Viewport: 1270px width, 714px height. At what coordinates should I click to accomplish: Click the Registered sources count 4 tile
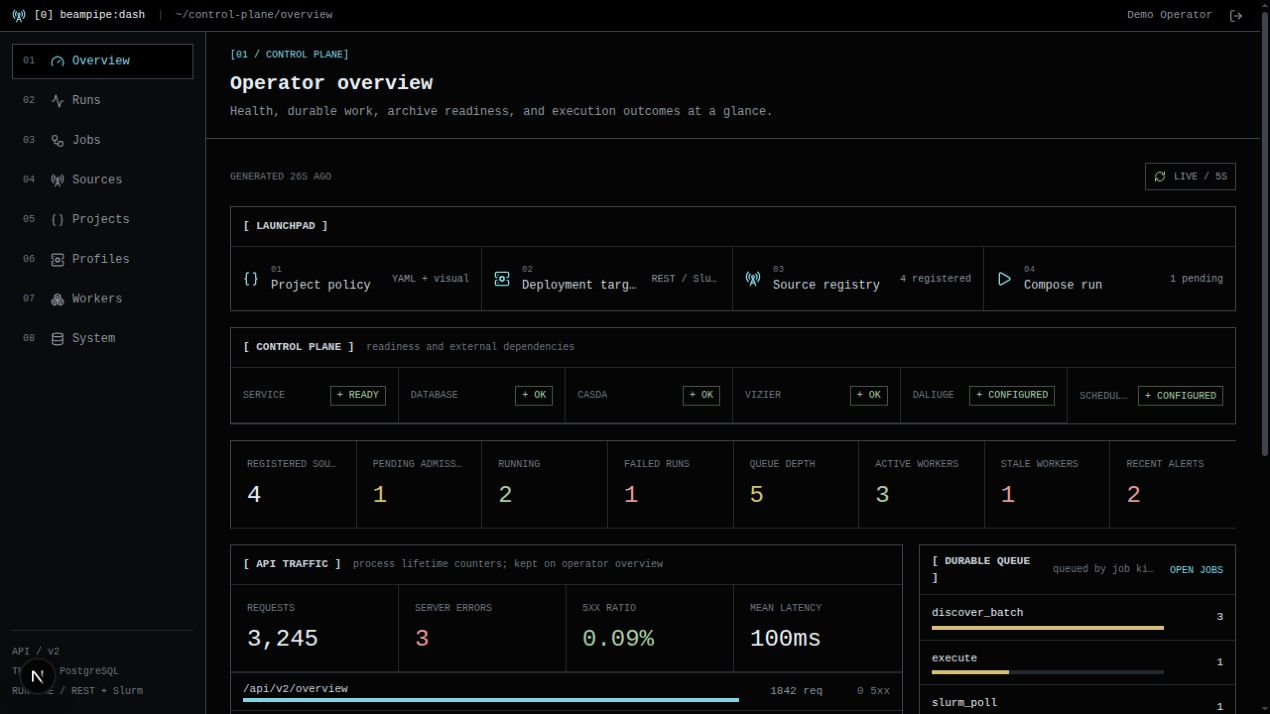click(293, 484)
